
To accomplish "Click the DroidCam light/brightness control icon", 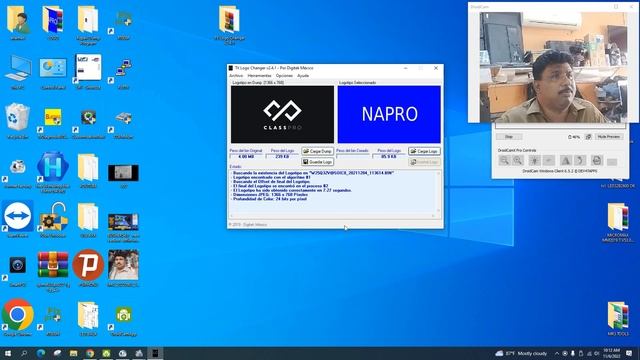I will (x=534, y=160).
